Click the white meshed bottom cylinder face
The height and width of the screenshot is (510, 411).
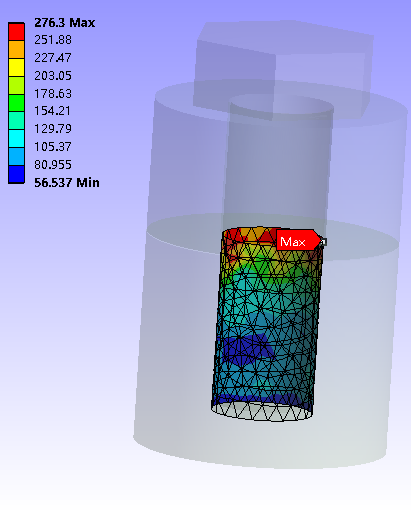pos(262,411)
